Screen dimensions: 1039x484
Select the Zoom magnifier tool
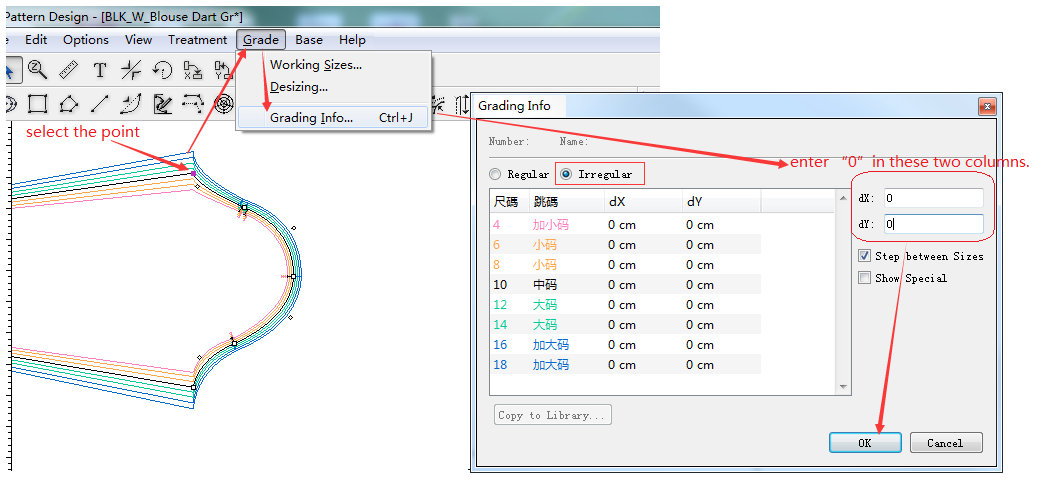click(37, 69)
